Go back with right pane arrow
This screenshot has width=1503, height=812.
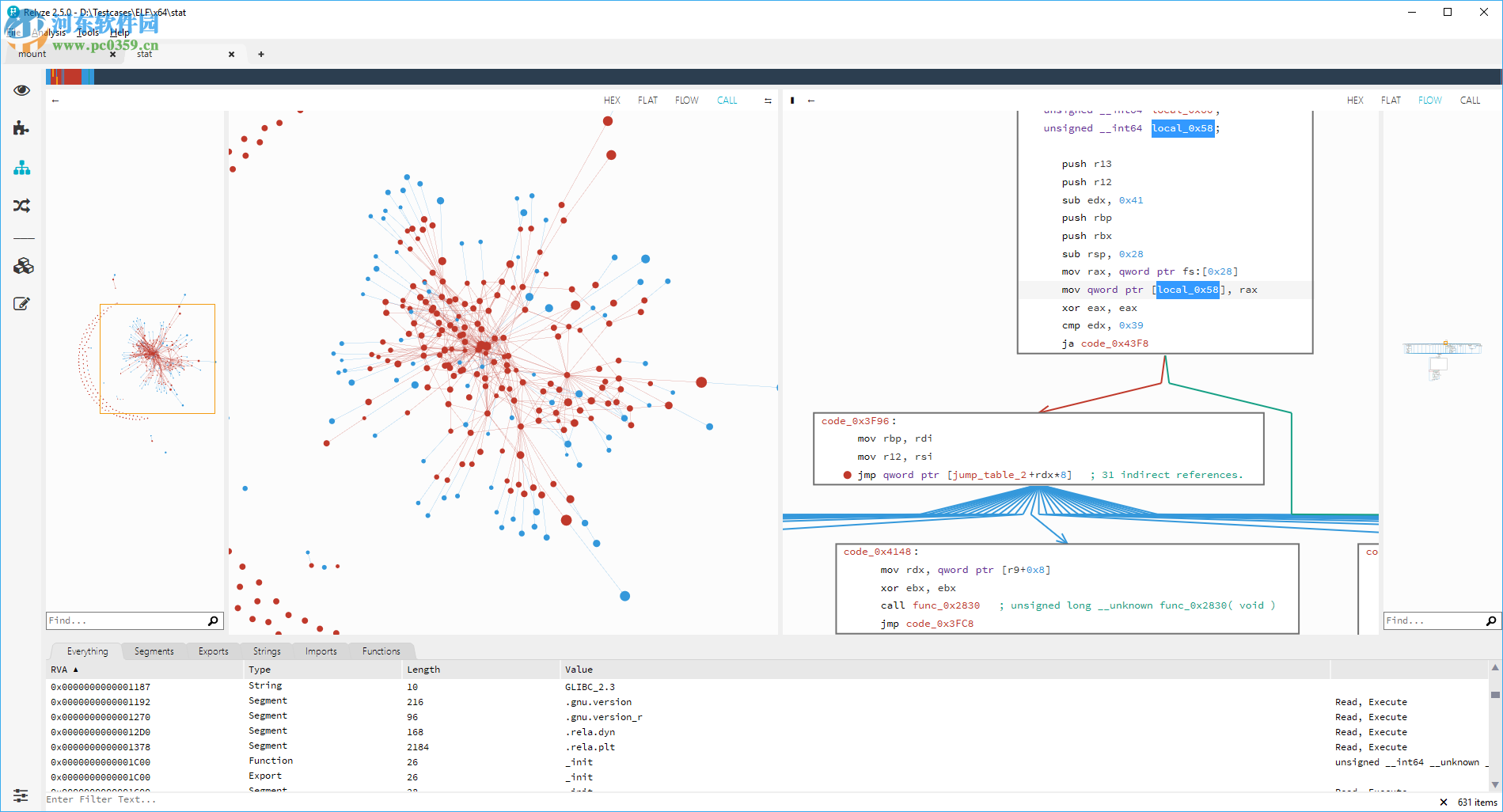pos(811,101)
